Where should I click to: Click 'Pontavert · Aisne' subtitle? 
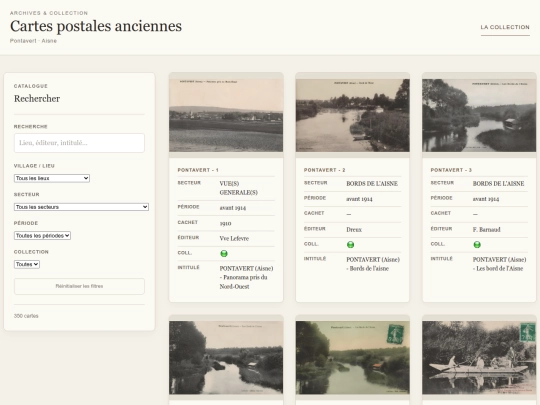(33, 41)
